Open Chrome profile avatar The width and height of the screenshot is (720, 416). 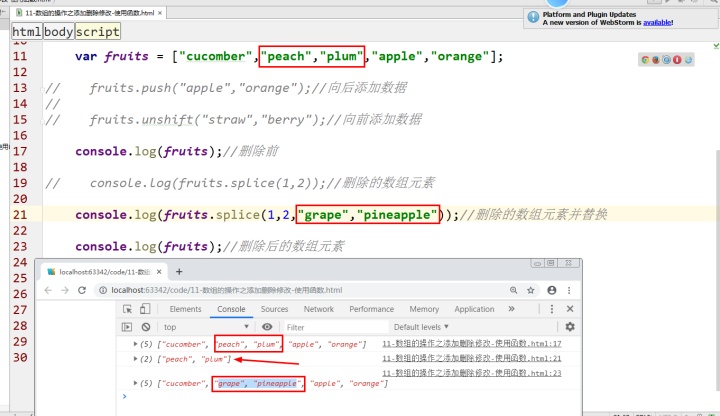click(551, 290)
